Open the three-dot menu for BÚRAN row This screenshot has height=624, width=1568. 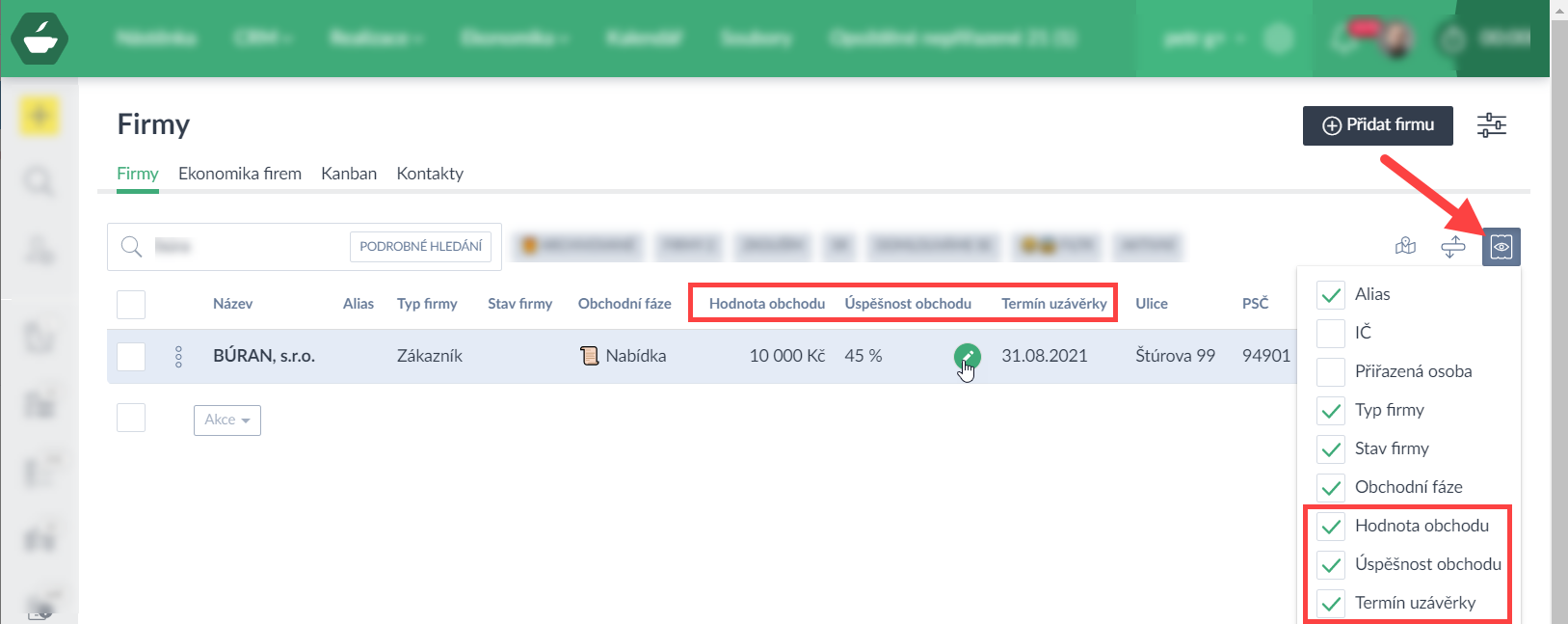coord(178,357)
